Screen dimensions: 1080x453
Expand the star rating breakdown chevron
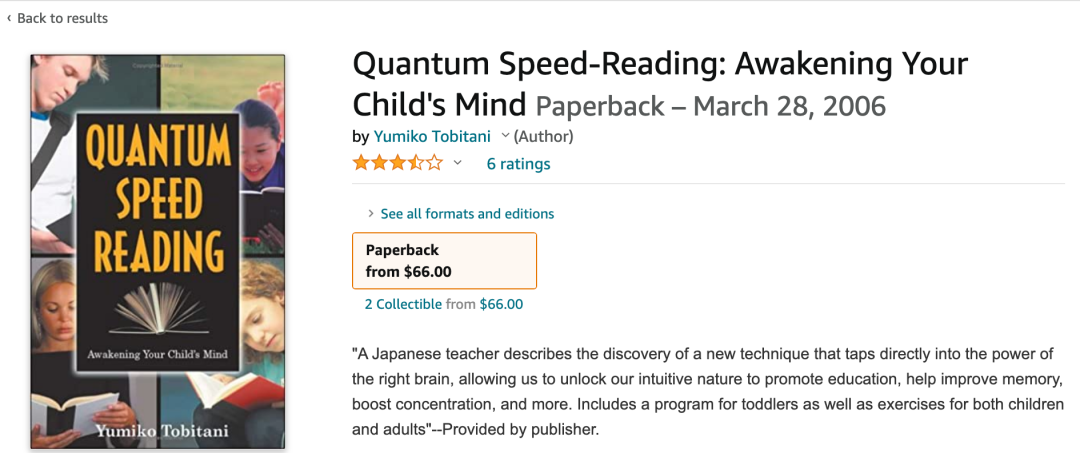click(458, 163)
